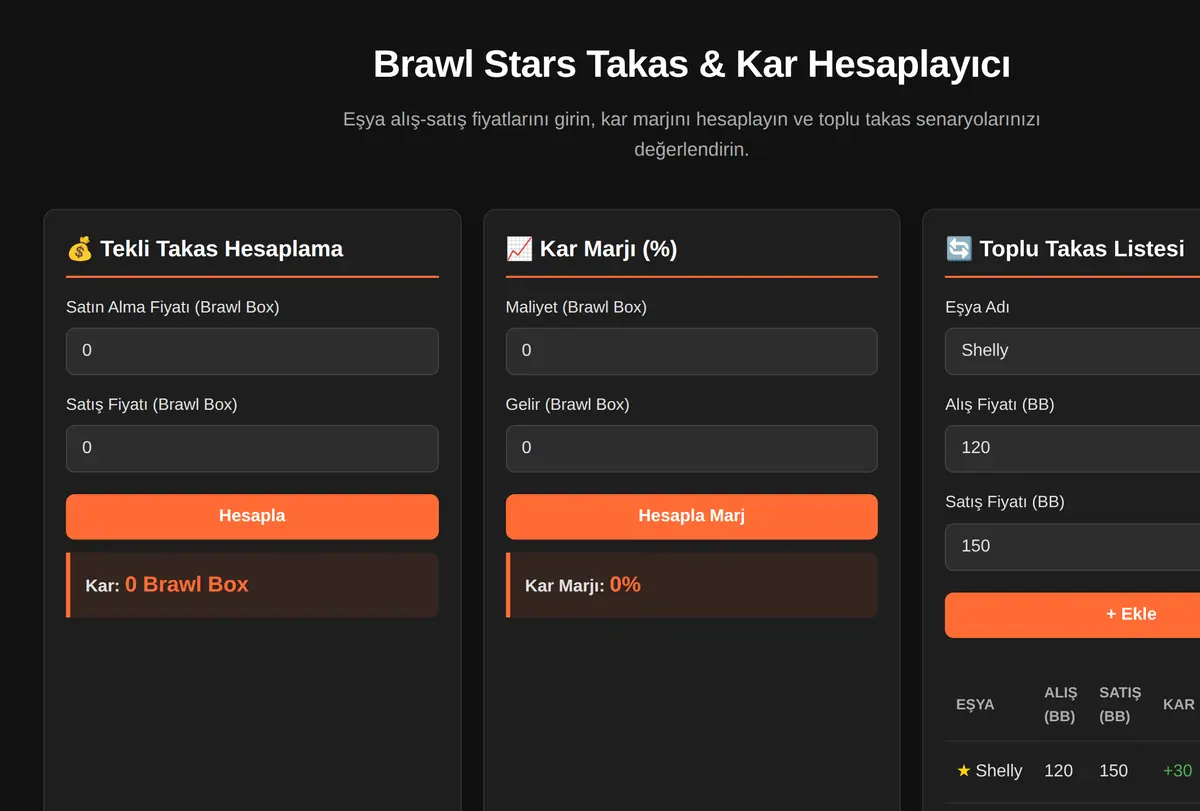The width and height of the screenshot is (1200, 811).
Task: Click the Hesapla Marj button
Action: (x=691, y=516)
